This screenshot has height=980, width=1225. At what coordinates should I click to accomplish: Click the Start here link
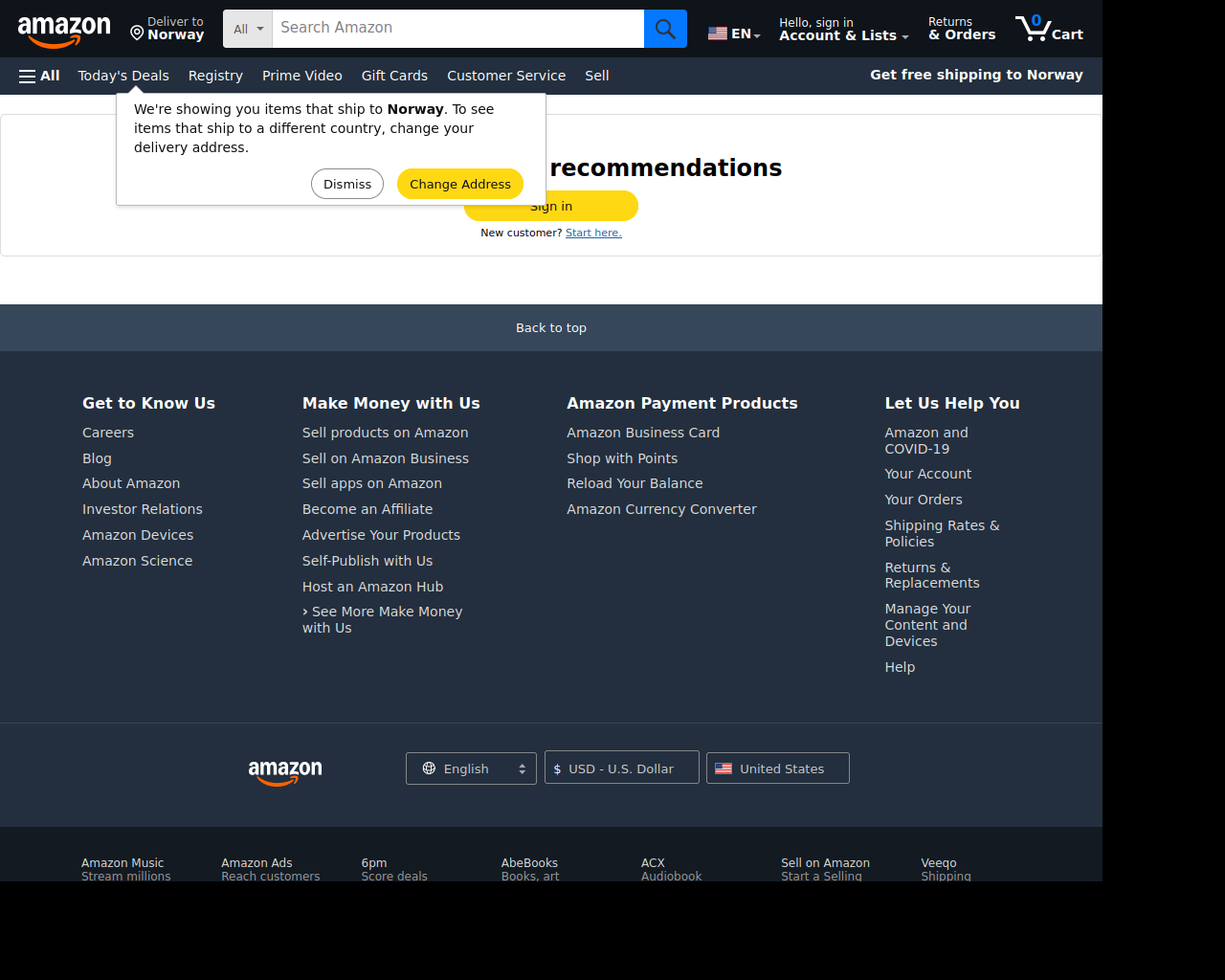(x=593, y=233)
